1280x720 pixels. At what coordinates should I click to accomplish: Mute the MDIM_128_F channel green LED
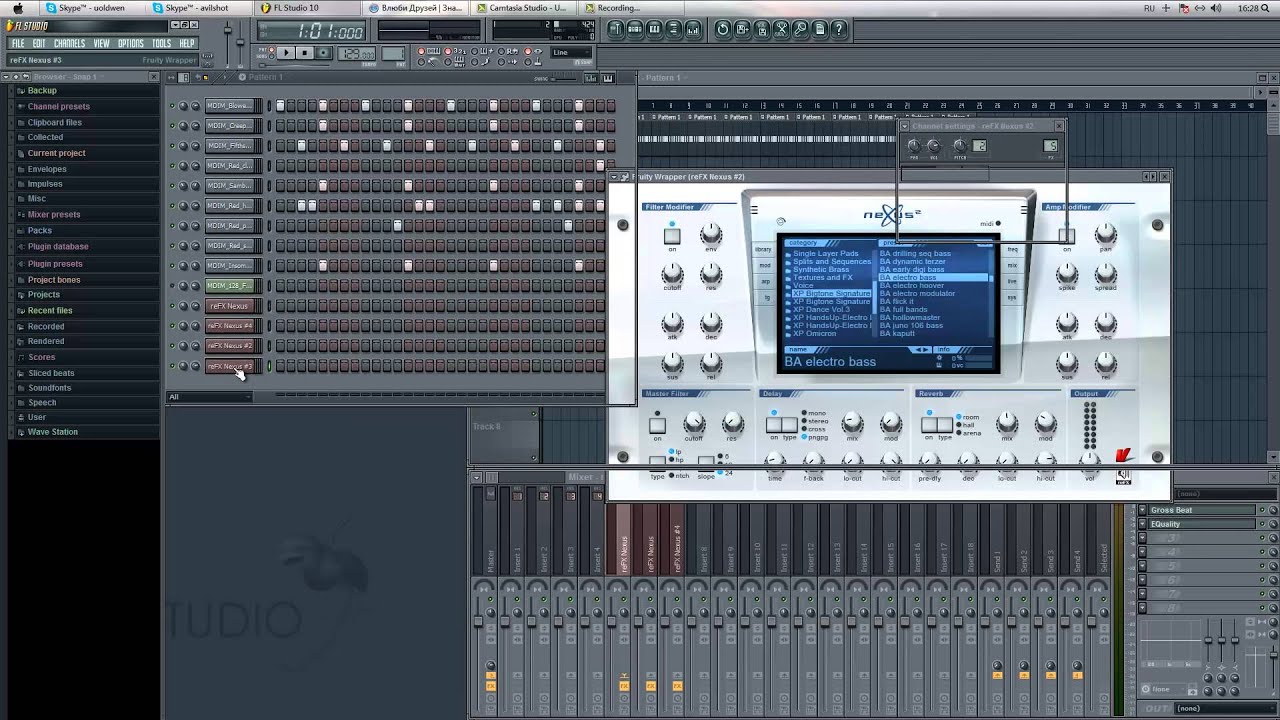point(172,286)
